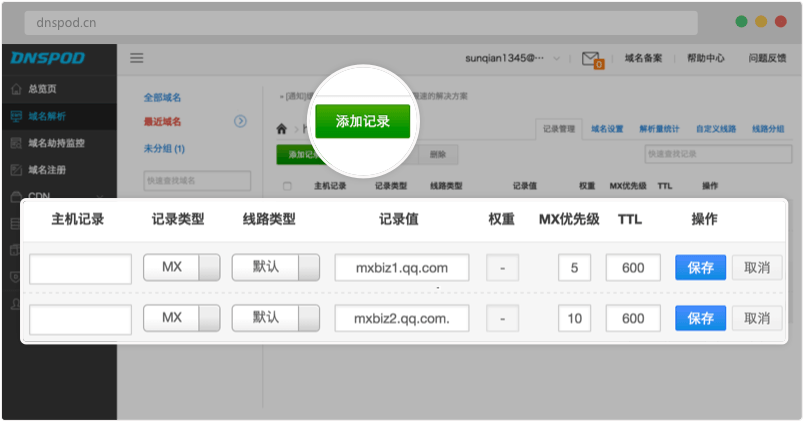Image resolution: width=803 pixels, height=421 pixels.
Task: Open the 默认 line type dropdown in second row
Action: point(276,318)
